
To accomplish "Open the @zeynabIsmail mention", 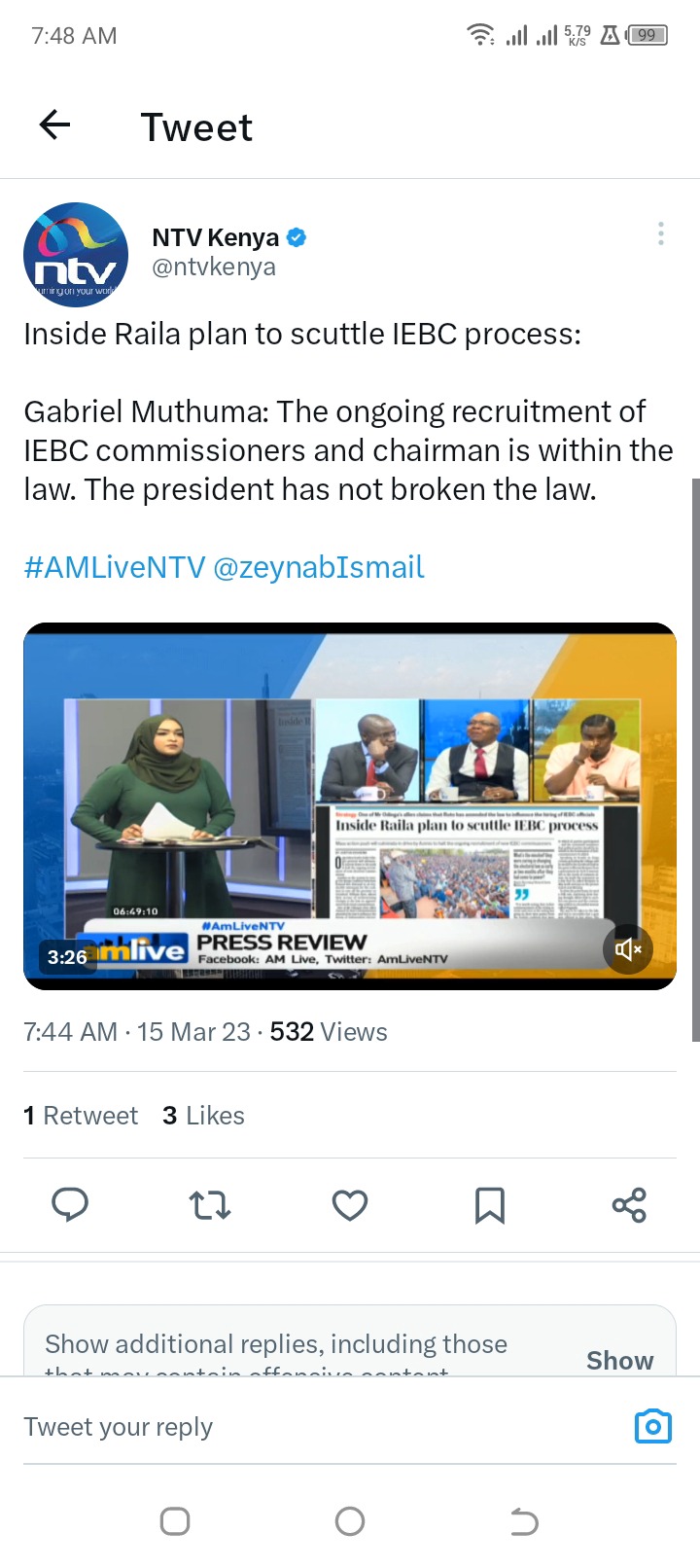I will coord(319,567).
